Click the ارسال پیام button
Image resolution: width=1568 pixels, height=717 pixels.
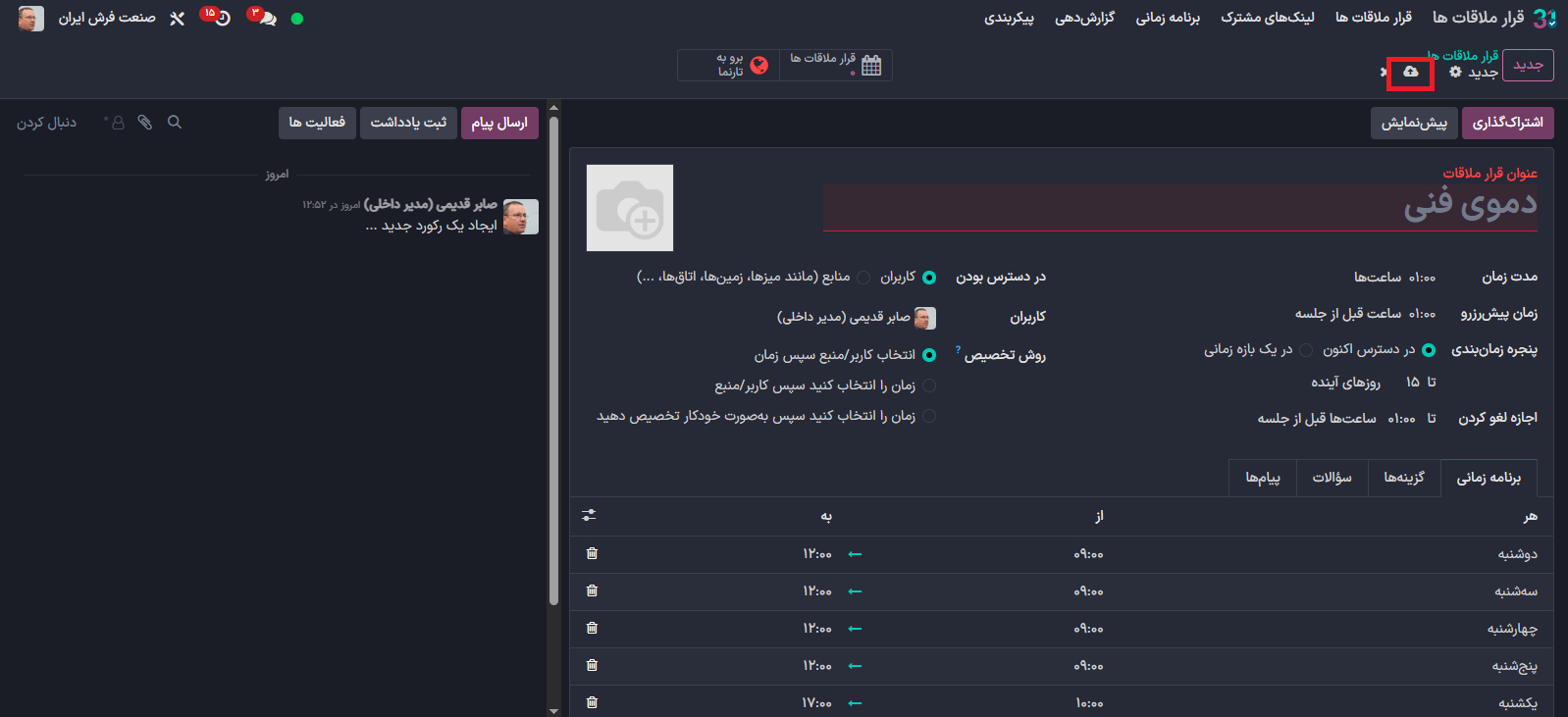(499, 123)
